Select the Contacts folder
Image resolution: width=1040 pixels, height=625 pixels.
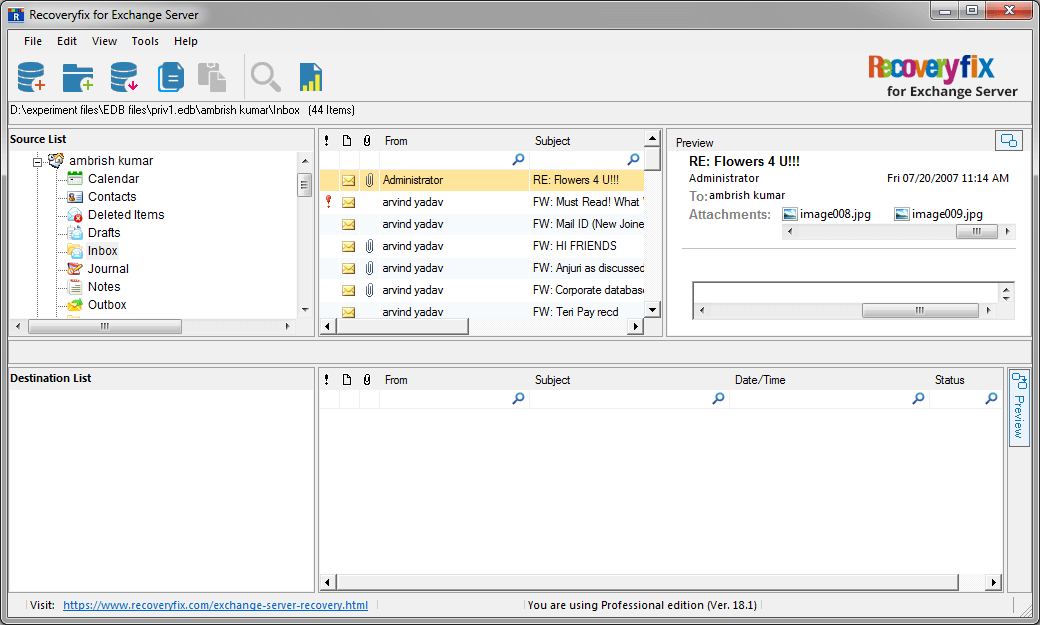coord(112,196)
